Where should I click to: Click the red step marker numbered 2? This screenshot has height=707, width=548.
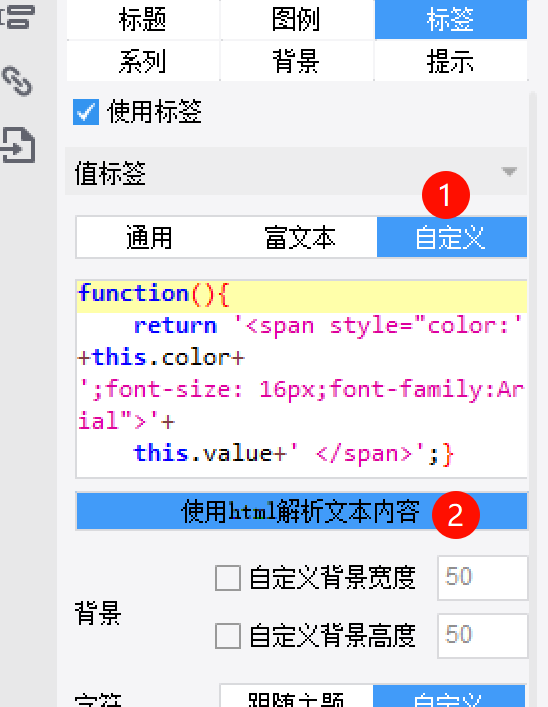456,515
